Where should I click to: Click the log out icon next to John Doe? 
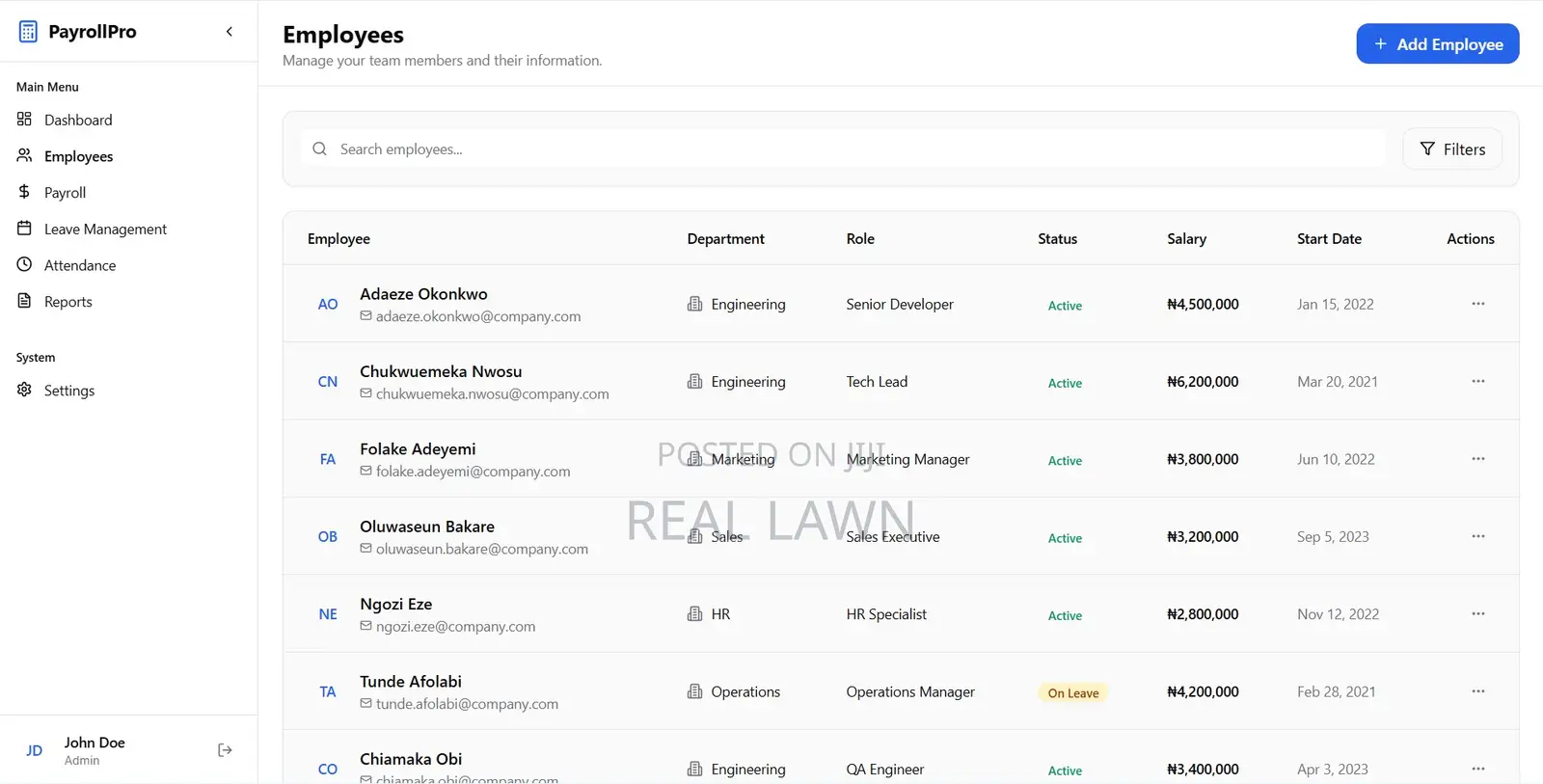(x=225, y=750)
